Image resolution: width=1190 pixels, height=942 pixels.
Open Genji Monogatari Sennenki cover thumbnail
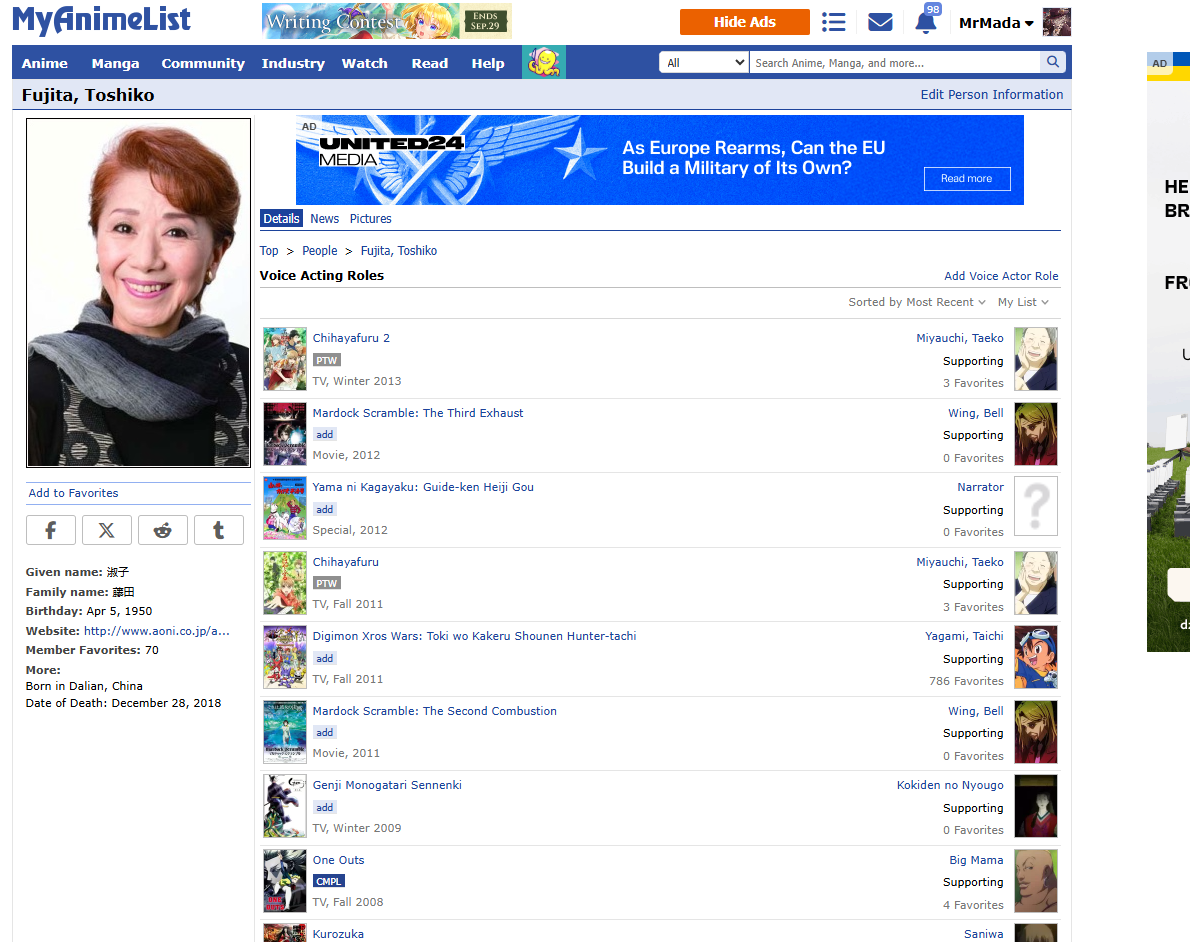[x=285, y=806]
